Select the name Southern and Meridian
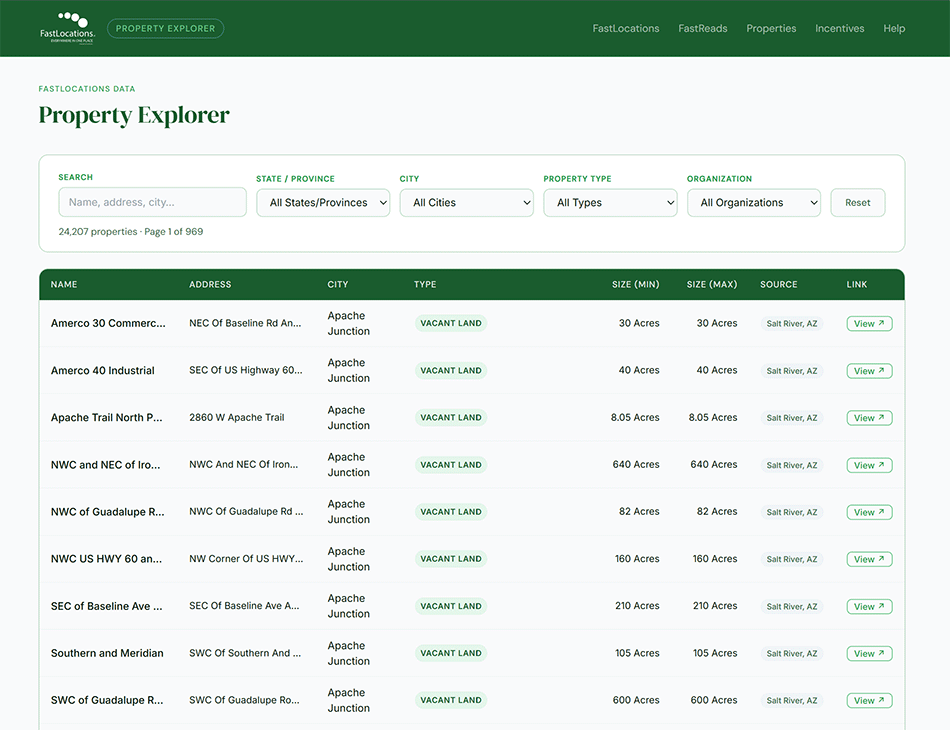 (x=107, y=654)
